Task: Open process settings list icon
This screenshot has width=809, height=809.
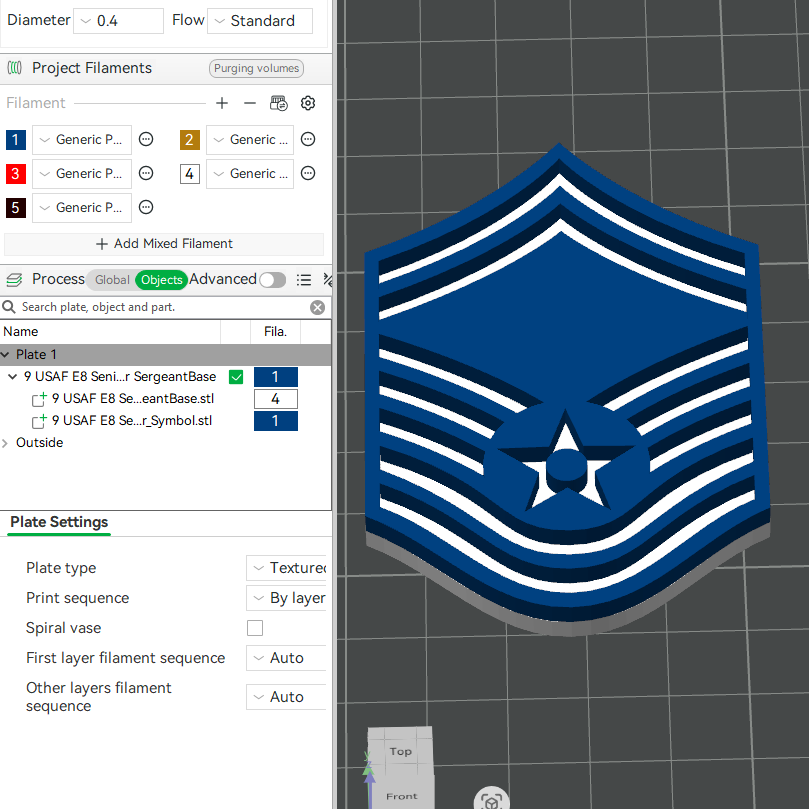Action: [x=304, y=280]
